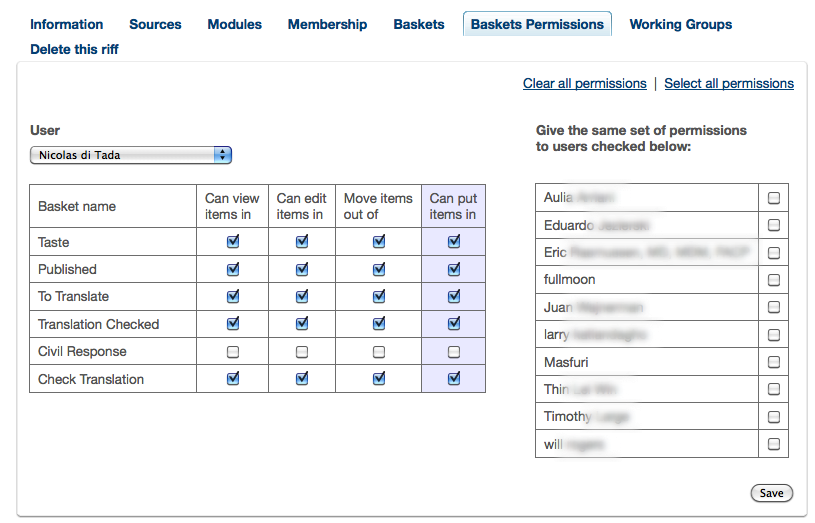Uncheck 'Move items out of' for To Translate
Image resolution: width=815 pixels, height=523 pixels.
(x=379, y=296)
